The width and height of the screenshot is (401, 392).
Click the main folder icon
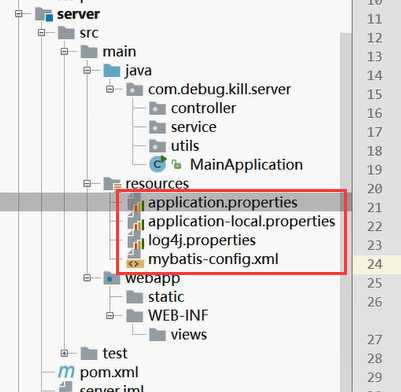[x=89, y=52]
